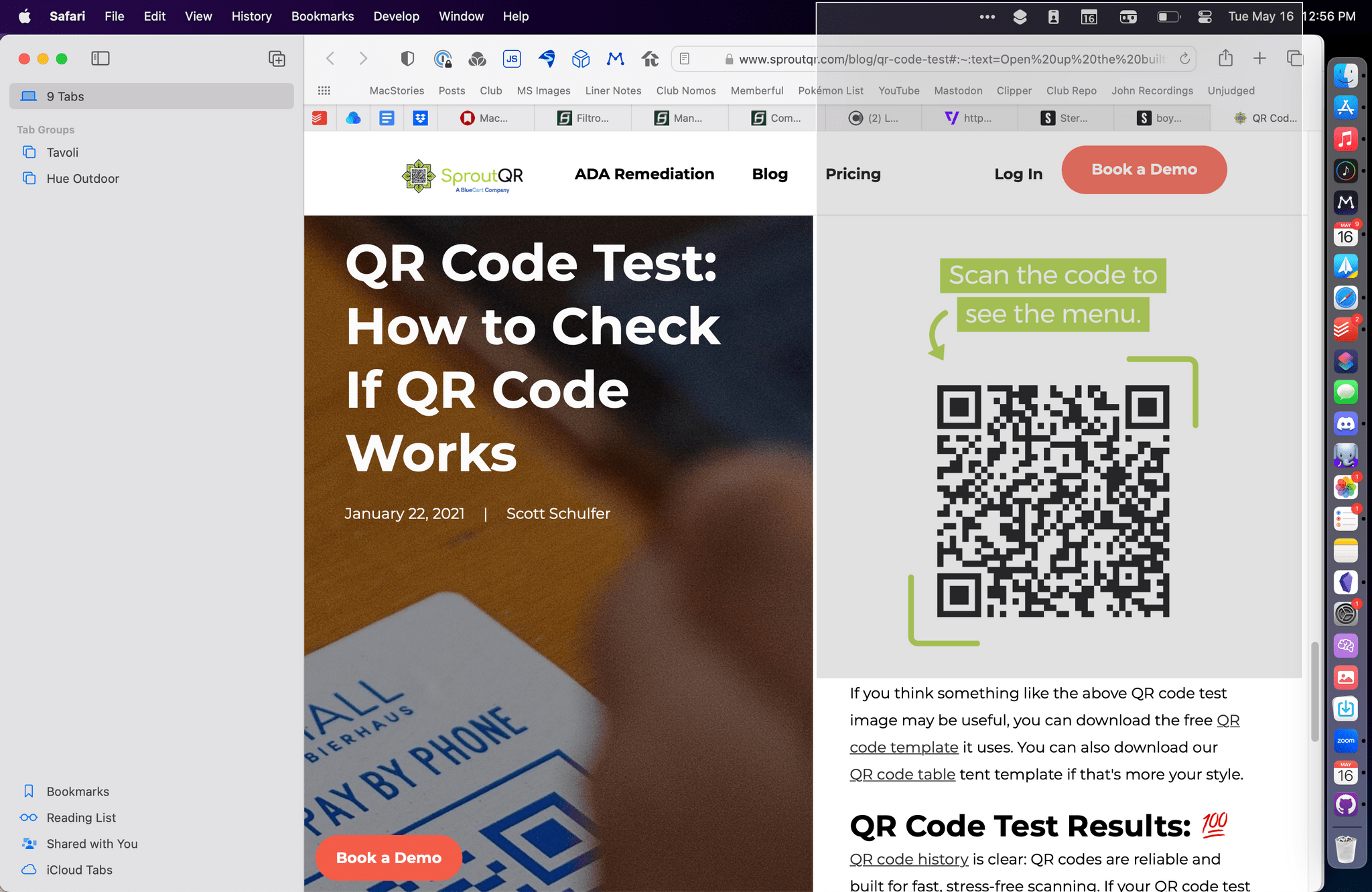Image resolution: width=1372 pixels, height=892 pixels.
Task: Click the AdBlock shield icon in toolbar
Action: pyautogui.click(x=407, y=57)
